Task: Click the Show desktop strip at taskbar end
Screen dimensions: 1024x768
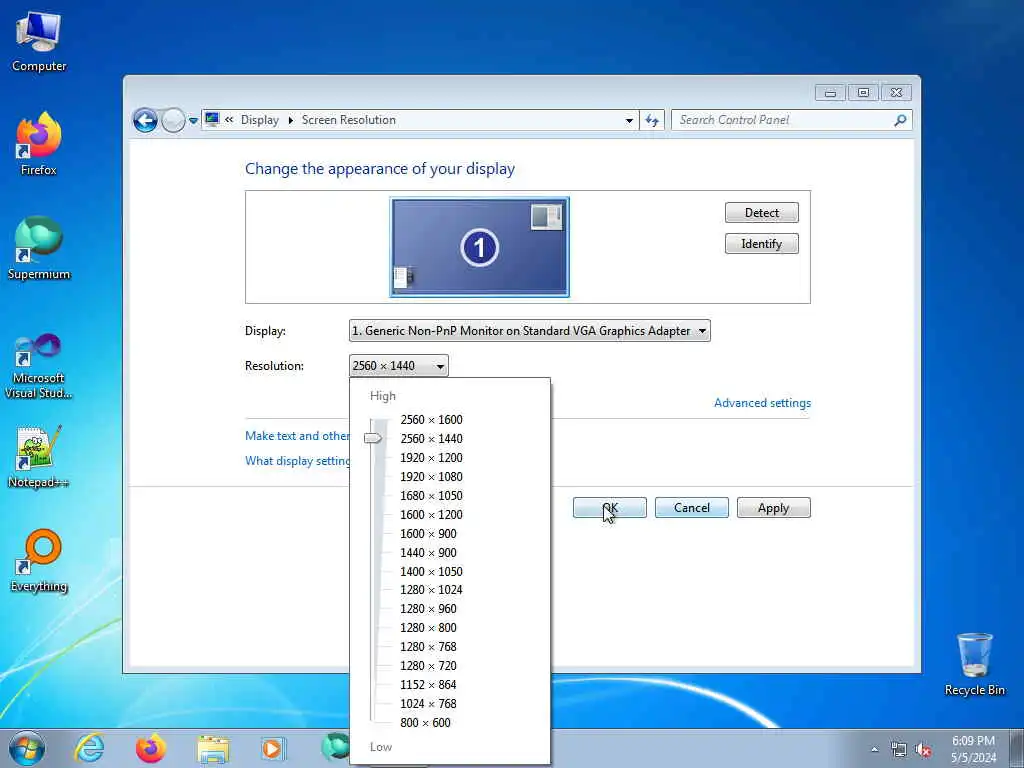Action: tap(1017, 748)
